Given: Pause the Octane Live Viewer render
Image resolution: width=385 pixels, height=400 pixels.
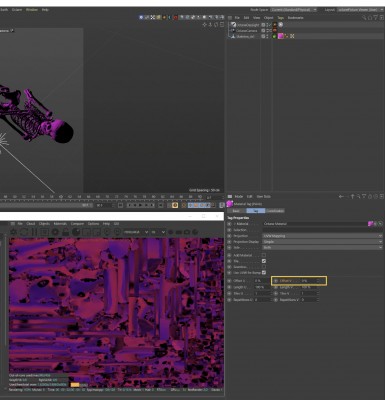Looking at the screenshot, I should coord(34,232).
